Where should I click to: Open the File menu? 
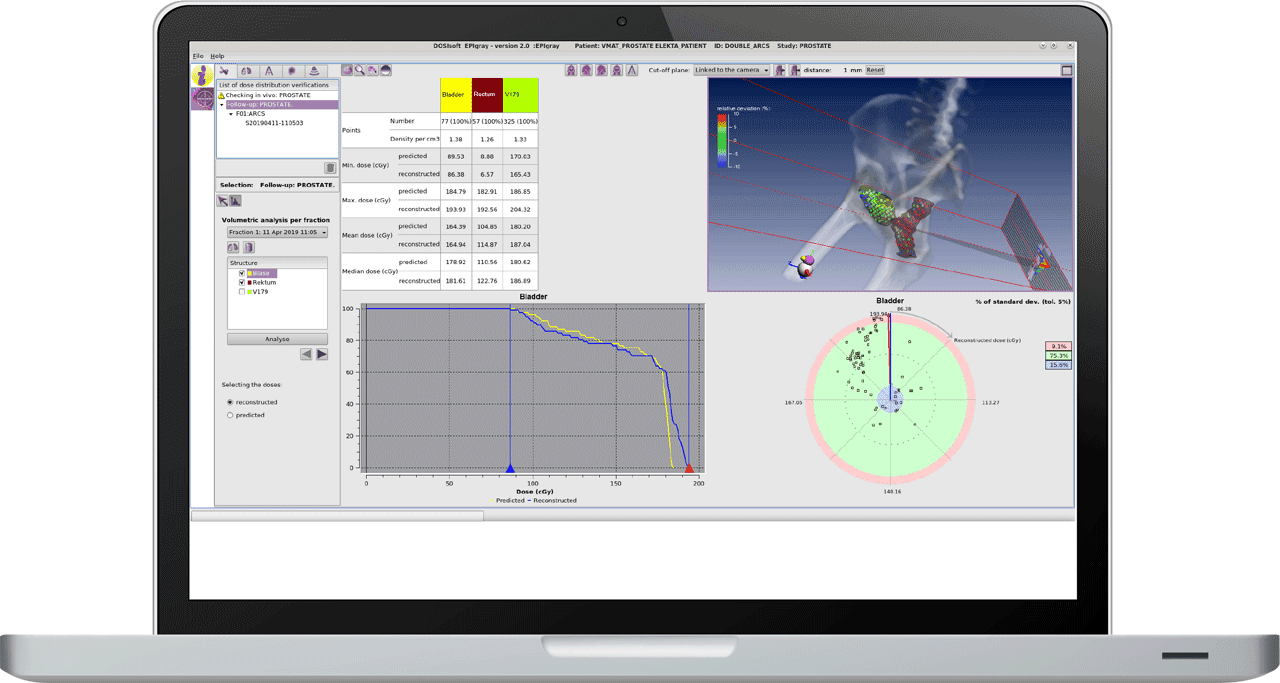tap(198, 56)
